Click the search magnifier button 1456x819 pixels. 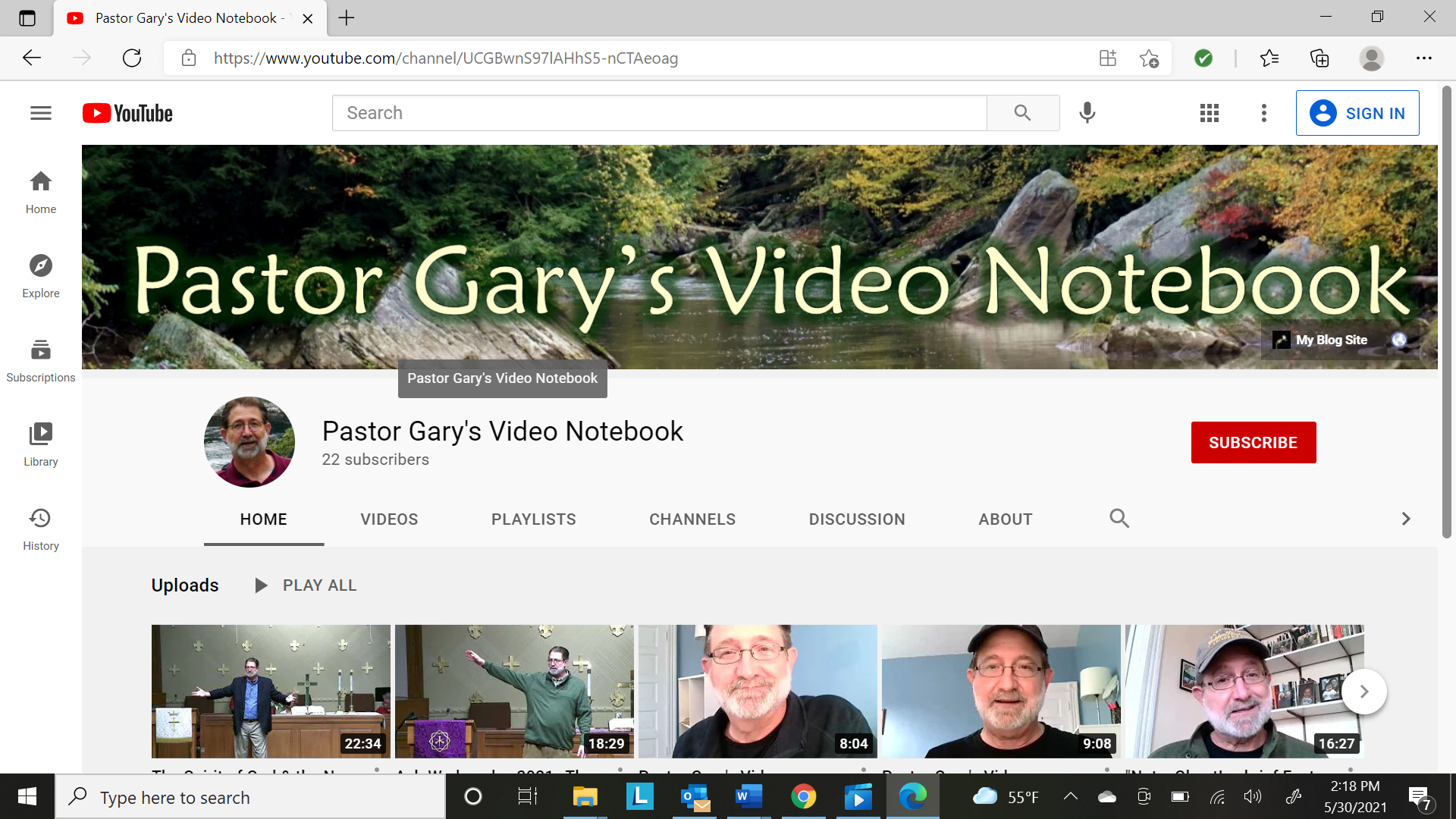click(1022, 113)
